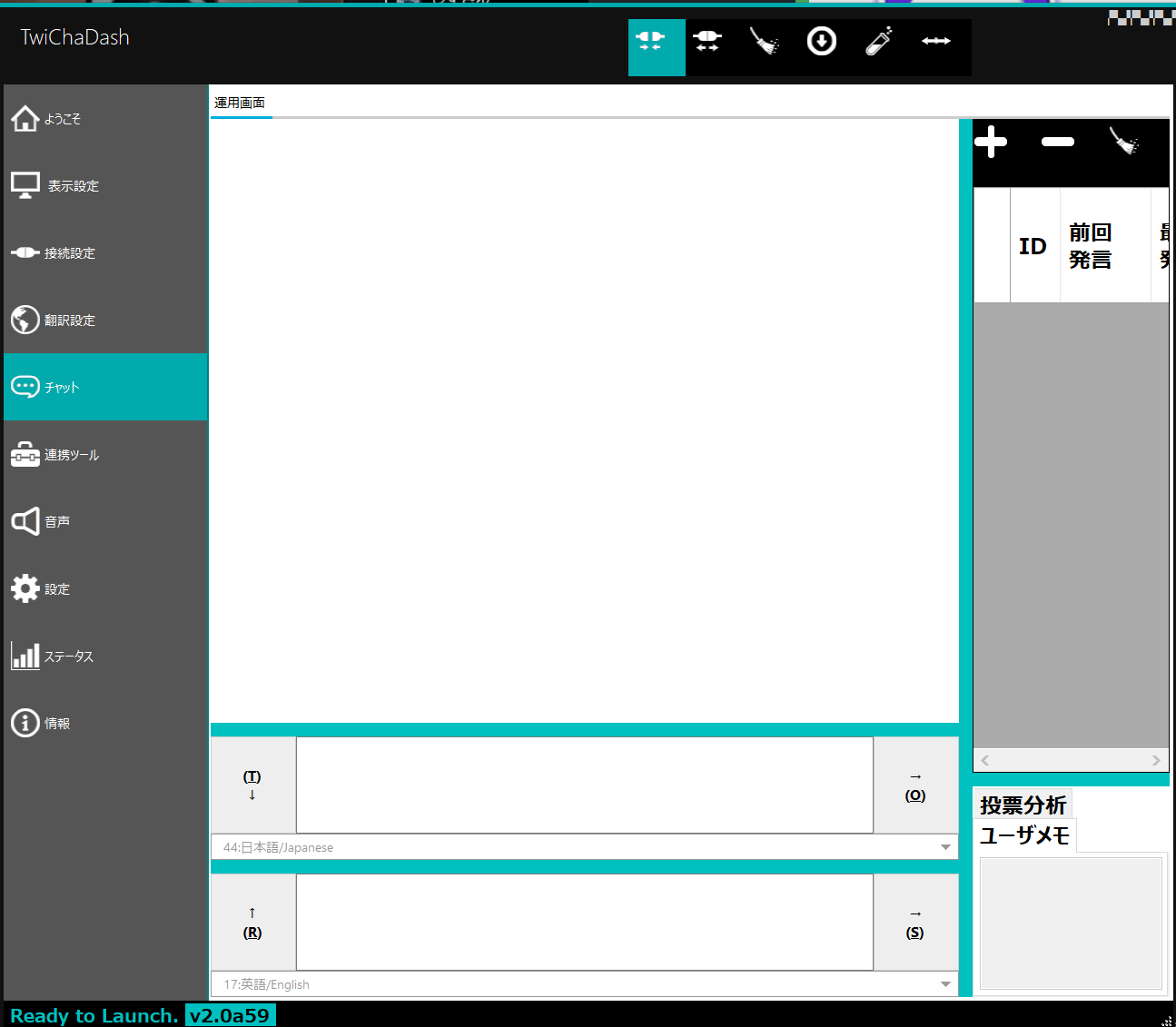Click the circled down-arrow download icon
Screen dimensions: 1176x1027
point(822,41)
